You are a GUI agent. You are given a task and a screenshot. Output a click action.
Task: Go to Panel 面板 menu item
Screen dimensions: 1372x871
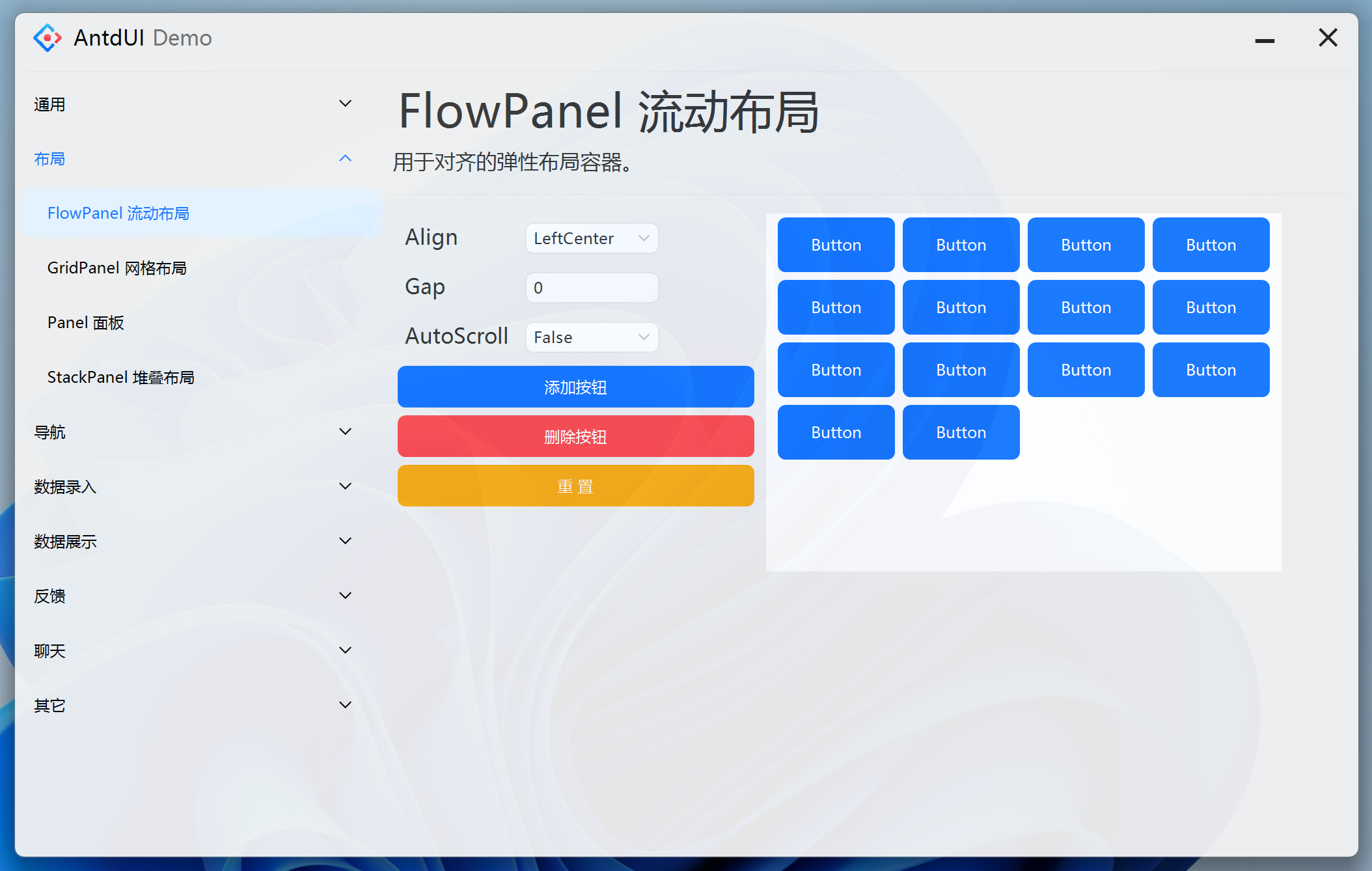(x=86, y=323)
